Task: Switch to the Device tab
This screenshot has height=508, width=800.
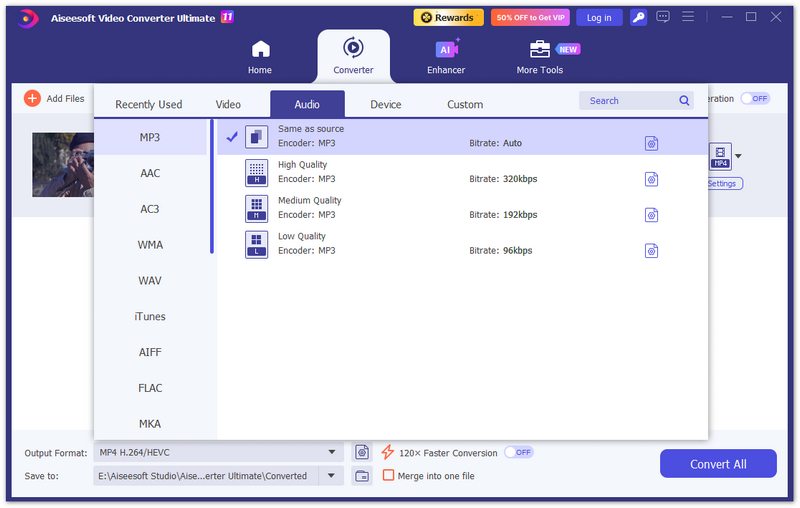Action: [386, 105]
